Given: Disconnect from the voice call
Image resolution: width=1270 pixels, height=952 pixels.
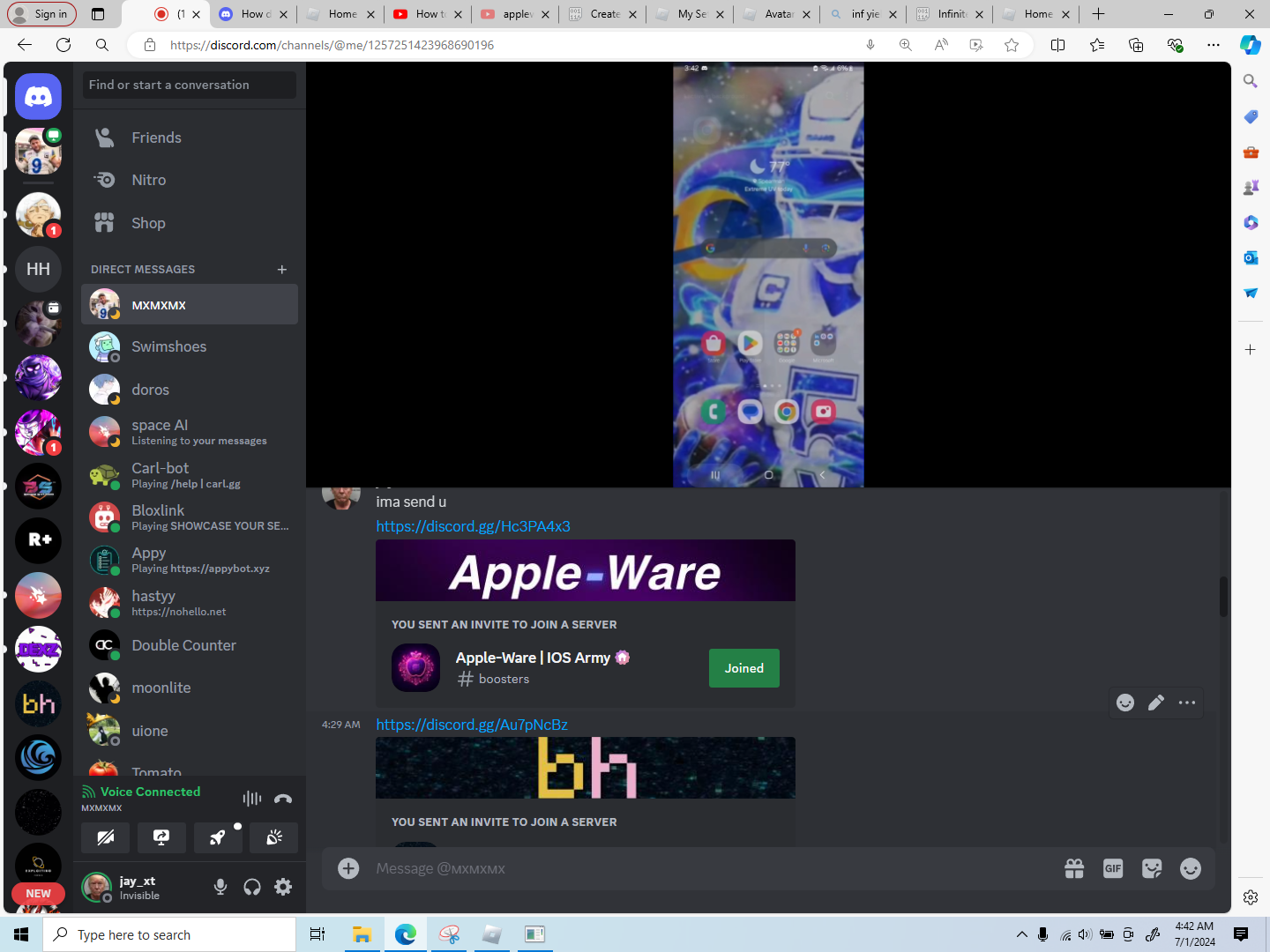Looking at the screenshot, I should [283, 799].
